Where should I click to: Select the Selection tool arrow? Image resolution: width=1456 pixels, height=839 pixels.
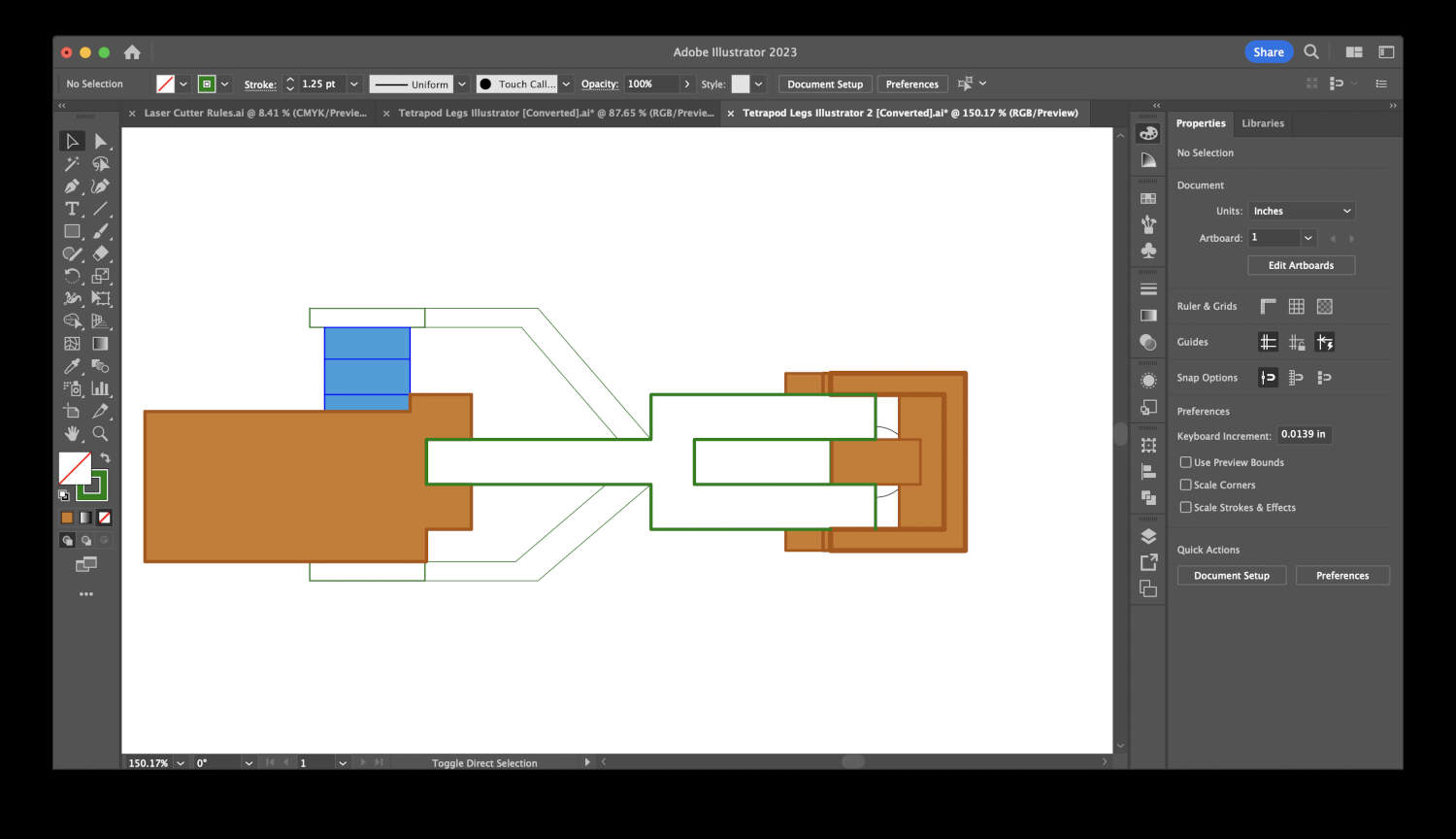click(71, 142)
